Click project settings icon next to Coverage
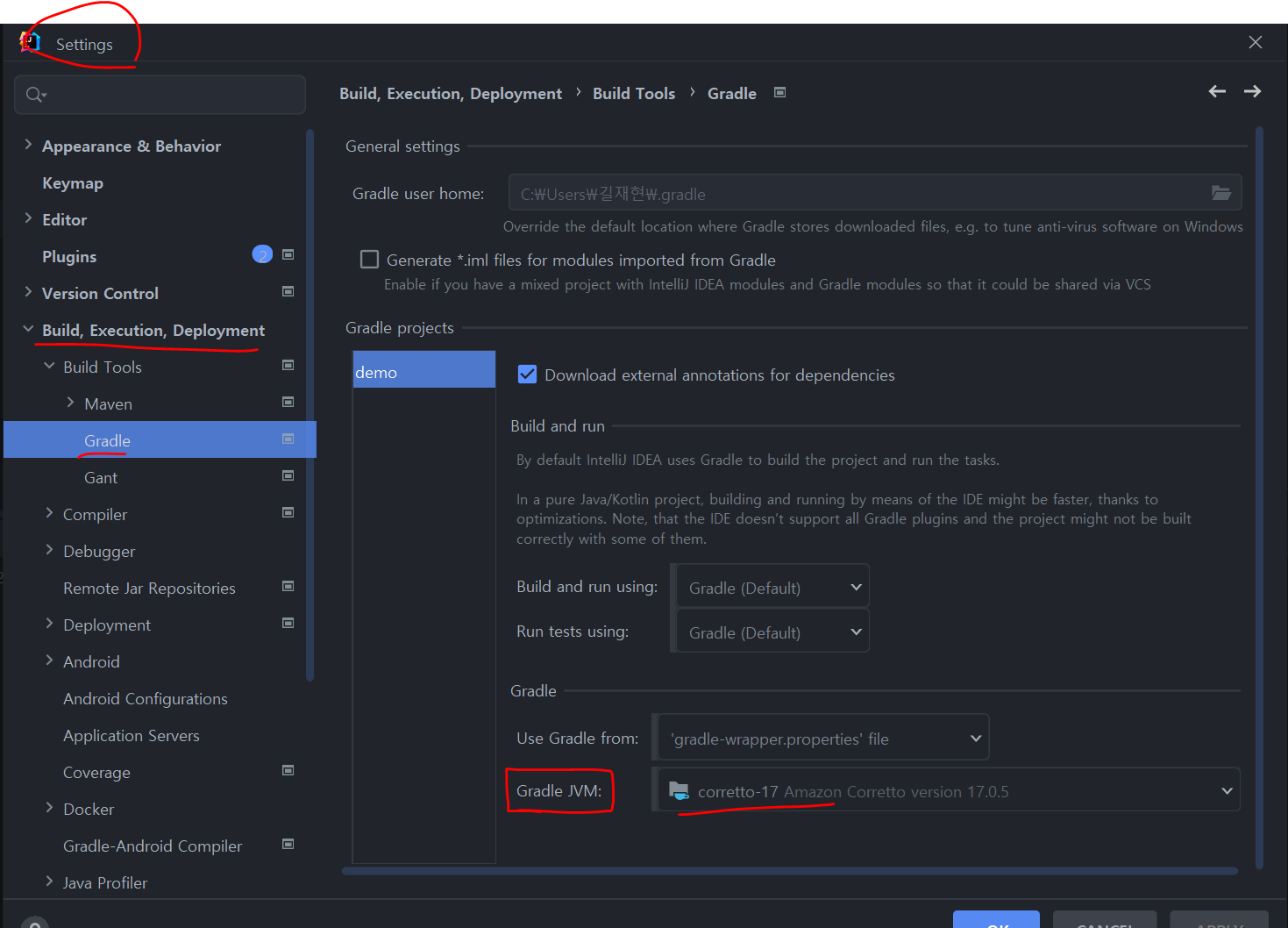 tap(288, 770)
